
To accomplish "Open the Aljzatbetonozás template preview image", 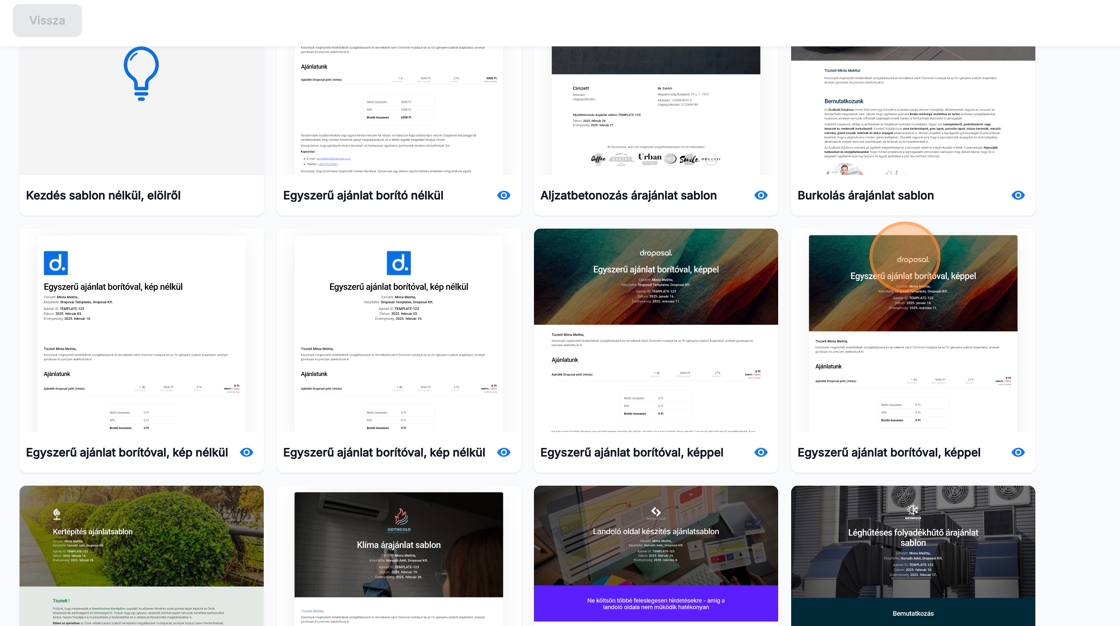I will pos(656,110).
